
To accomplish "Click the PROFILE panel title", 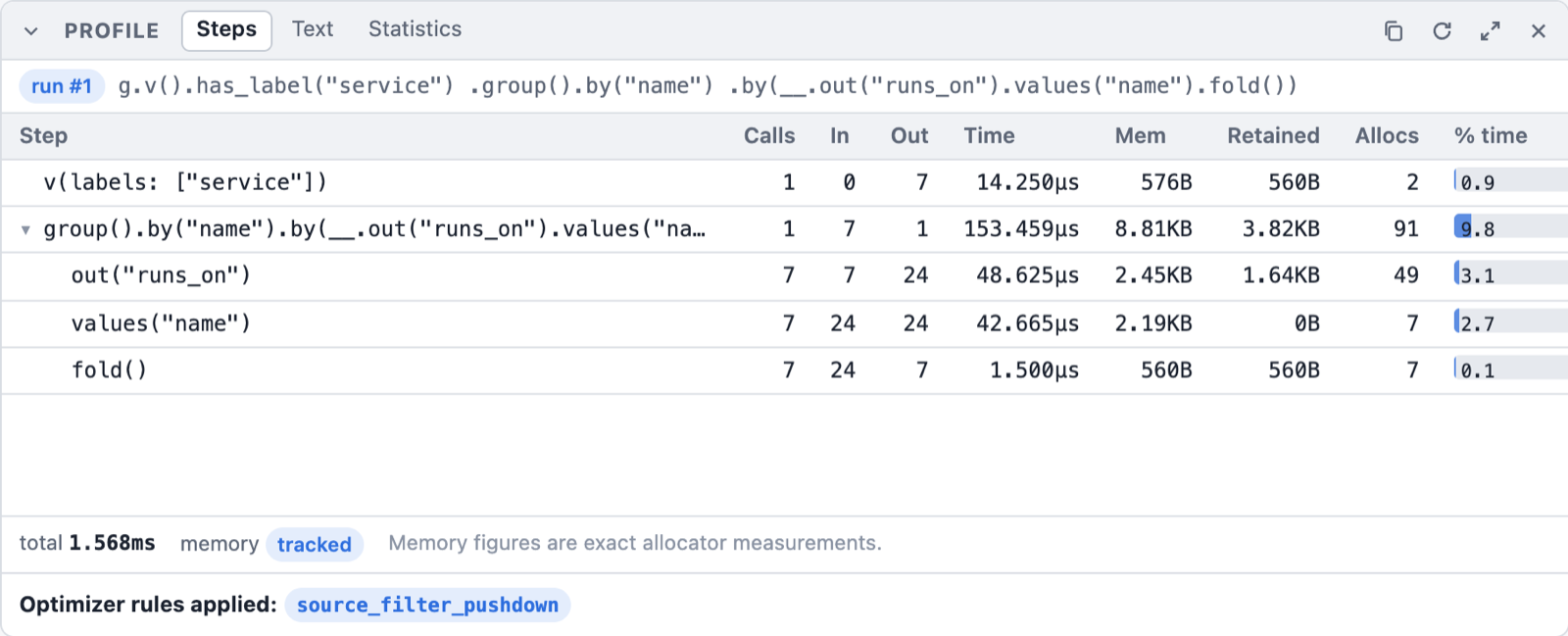I will pos(112,31).
